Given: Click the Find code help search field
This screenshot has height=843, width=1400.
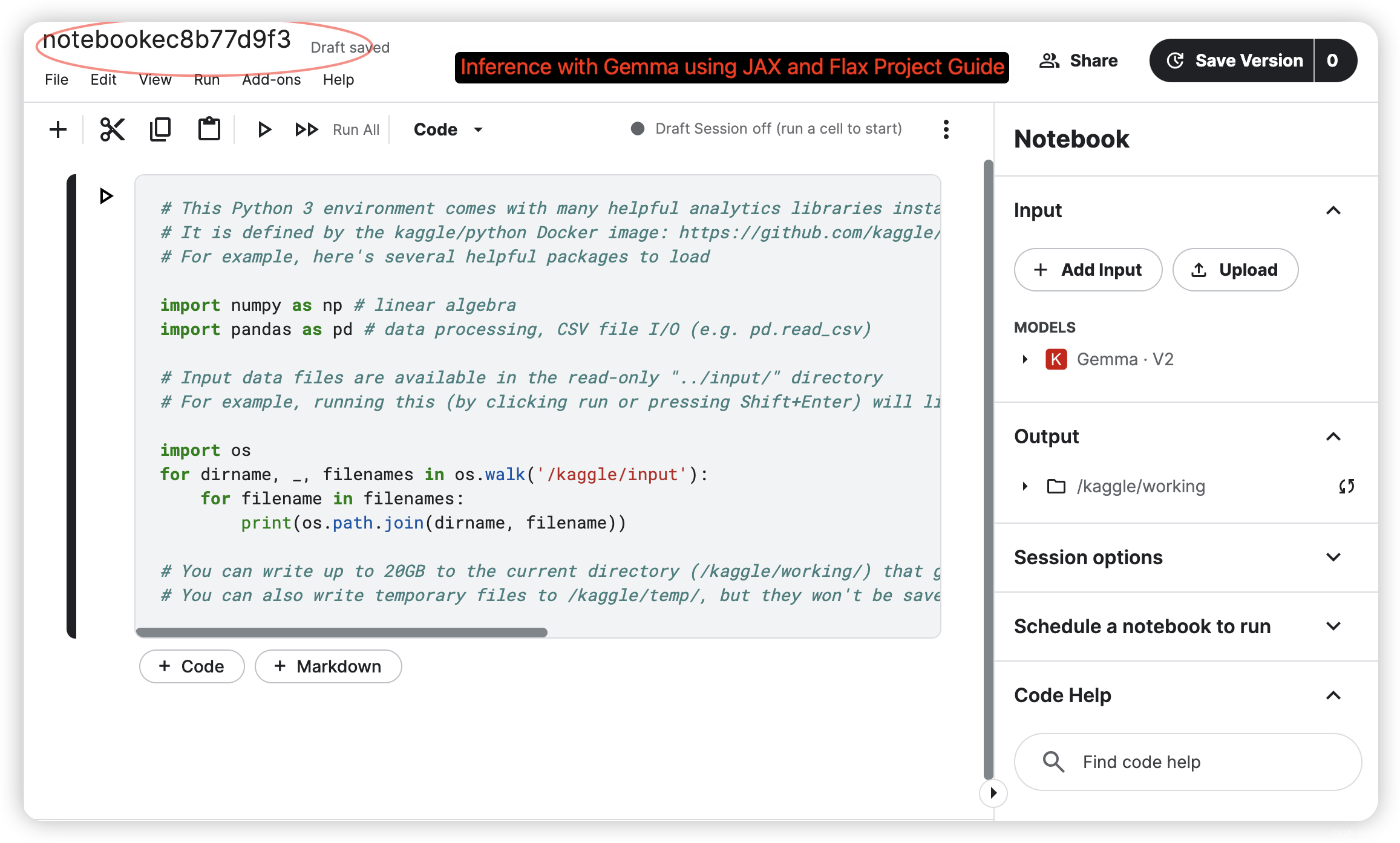Looking at the screenshot, I should [1187, 762].
